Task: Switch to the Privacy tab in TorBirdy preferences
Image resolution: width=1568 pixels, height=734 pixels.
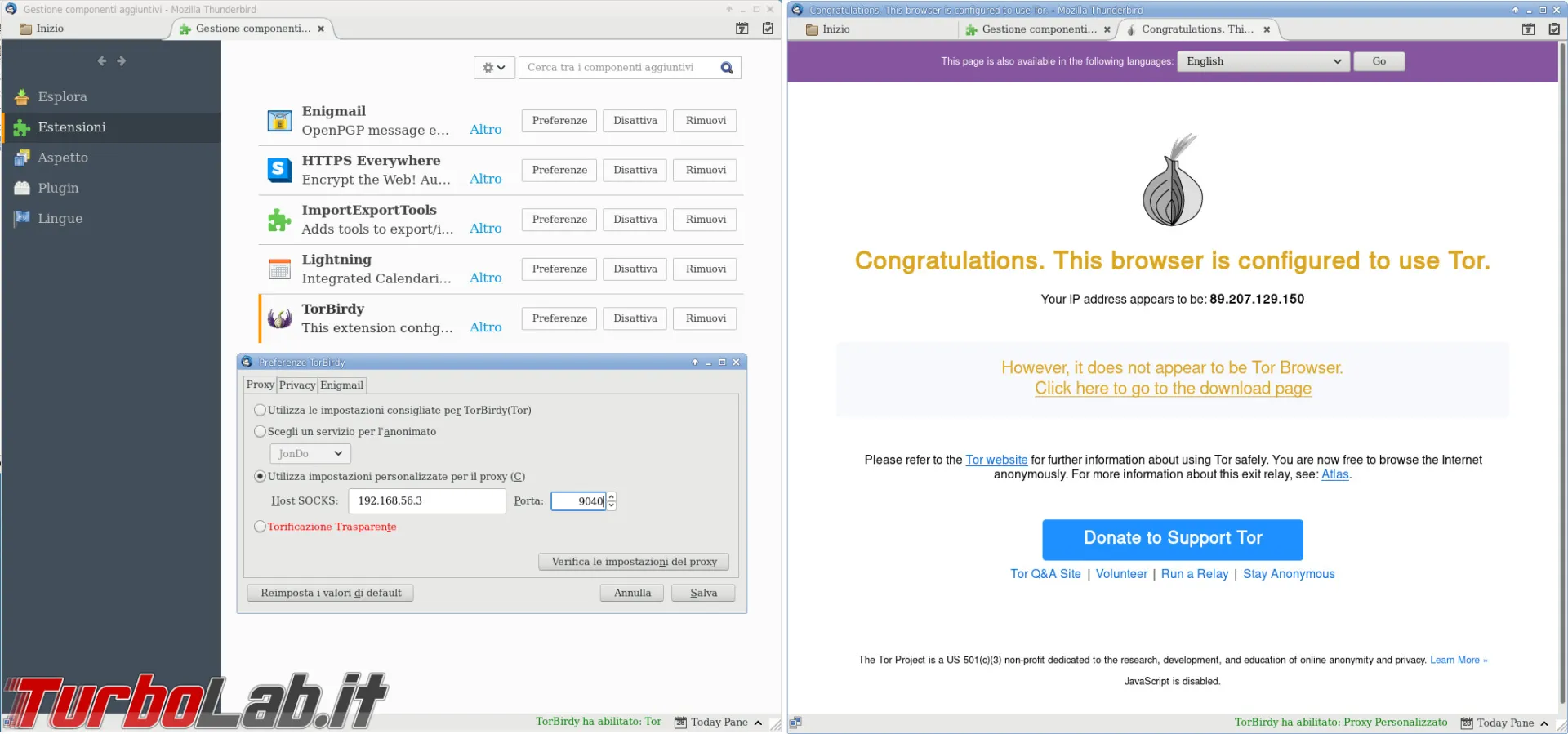Action: pyautogui.click(x=297, y=385)
